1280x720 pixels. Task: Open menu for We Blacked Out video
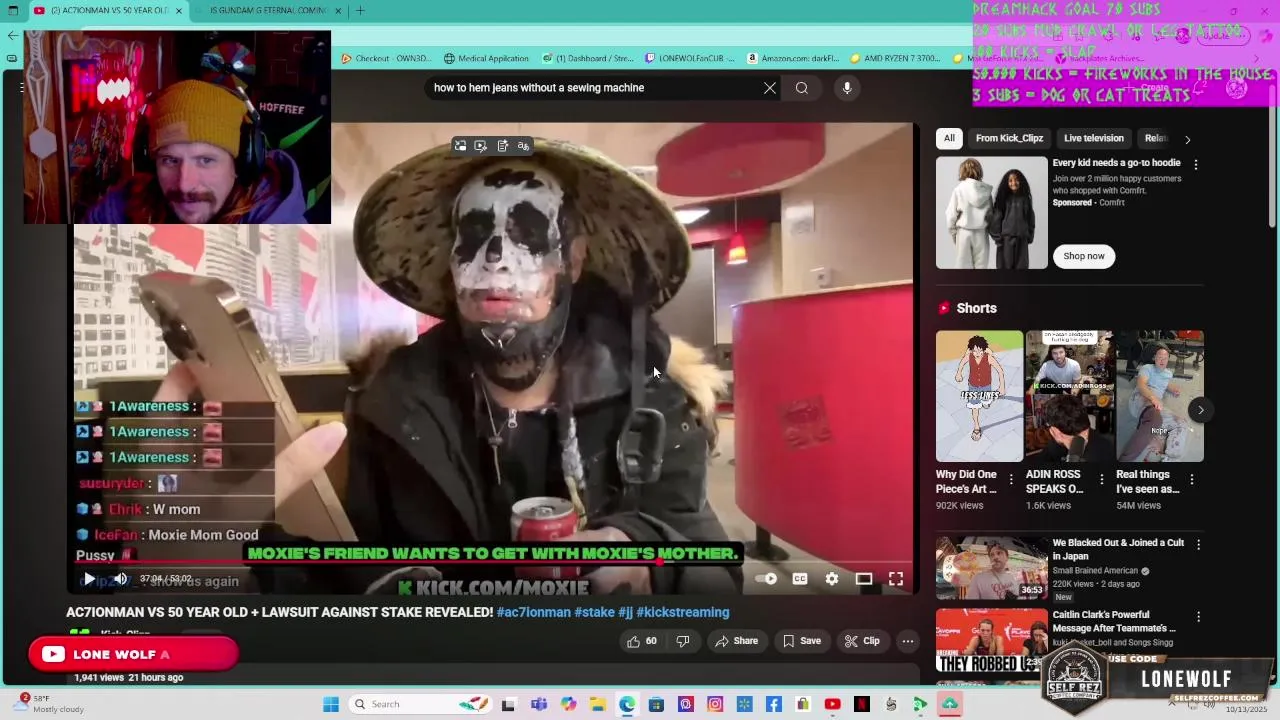click(x=1198, y=545)
